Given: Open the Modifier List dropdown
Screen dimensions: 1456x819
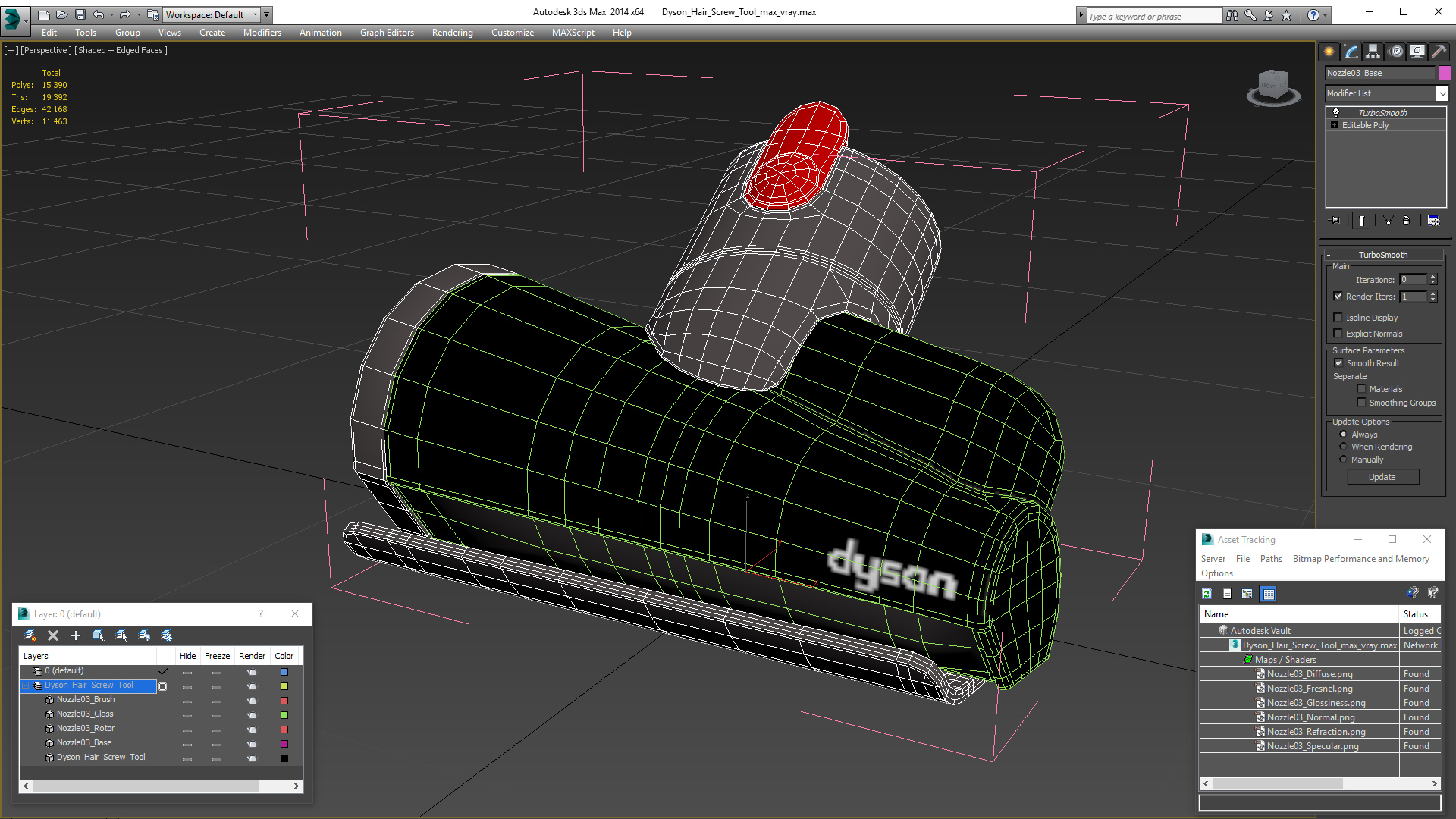Looking at the screenshot, I should (x=1442, y=93).
